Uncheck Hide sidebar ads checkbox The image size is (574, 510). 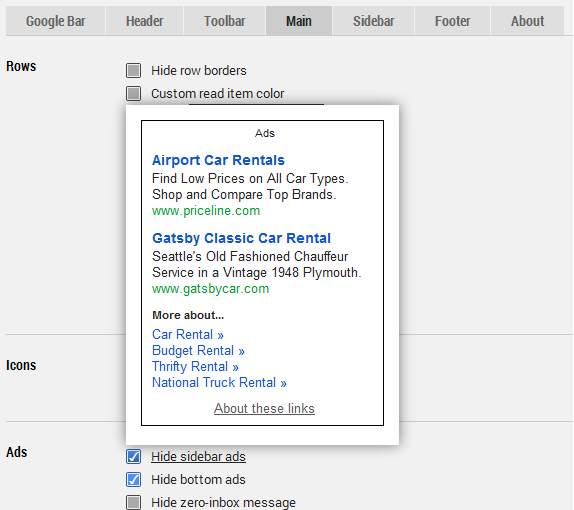coord(133,457)
